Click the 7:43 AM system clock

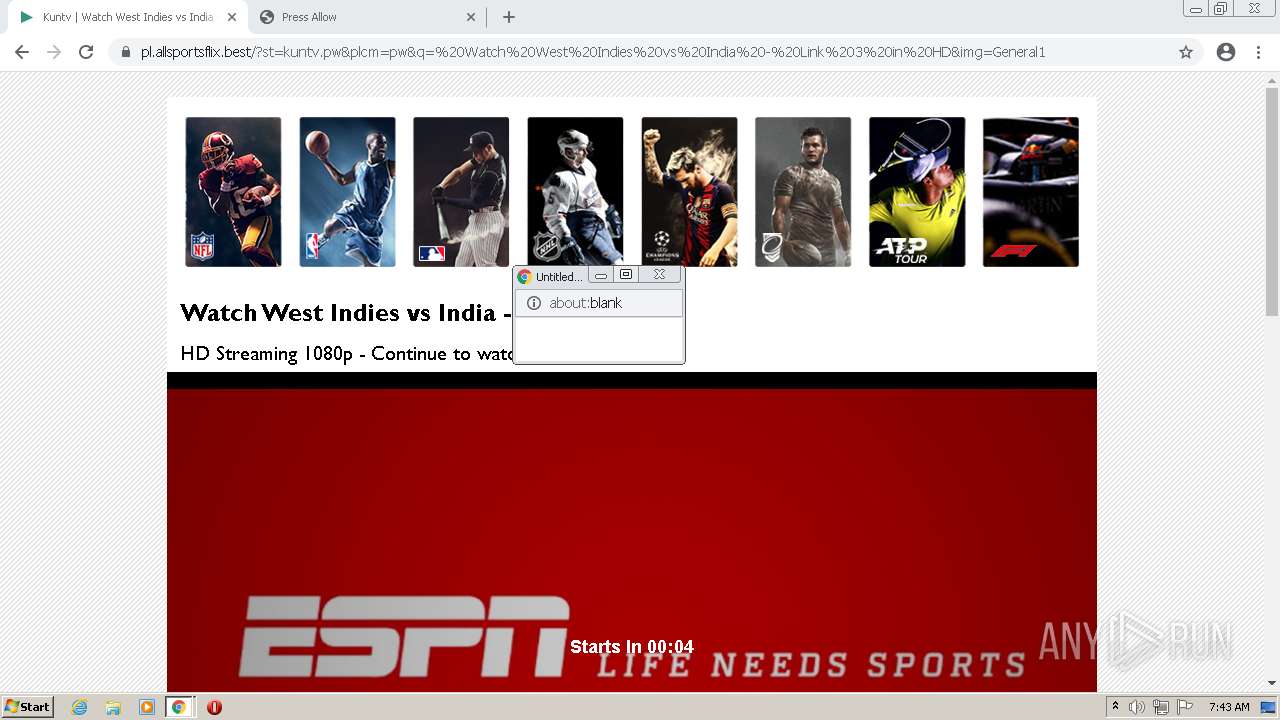[x=1229, y=707]
